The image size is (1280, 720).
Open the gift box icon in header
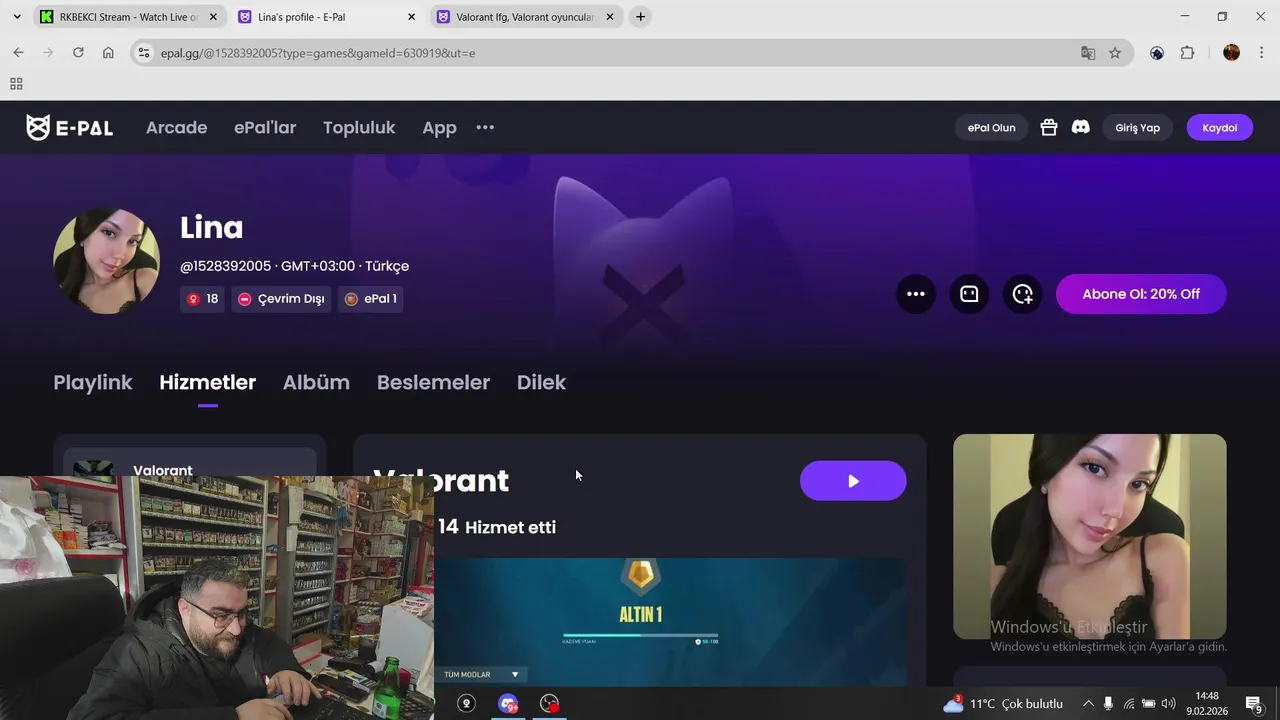point(1048,128)
